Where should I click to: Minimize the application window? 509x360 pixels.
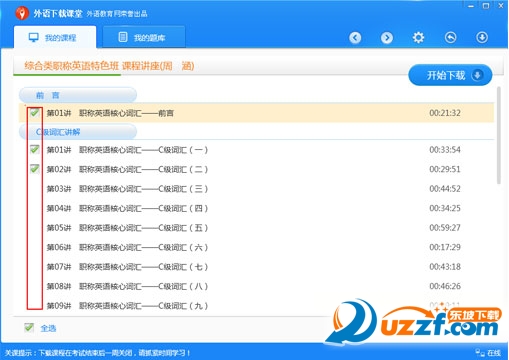click(471, 6)
